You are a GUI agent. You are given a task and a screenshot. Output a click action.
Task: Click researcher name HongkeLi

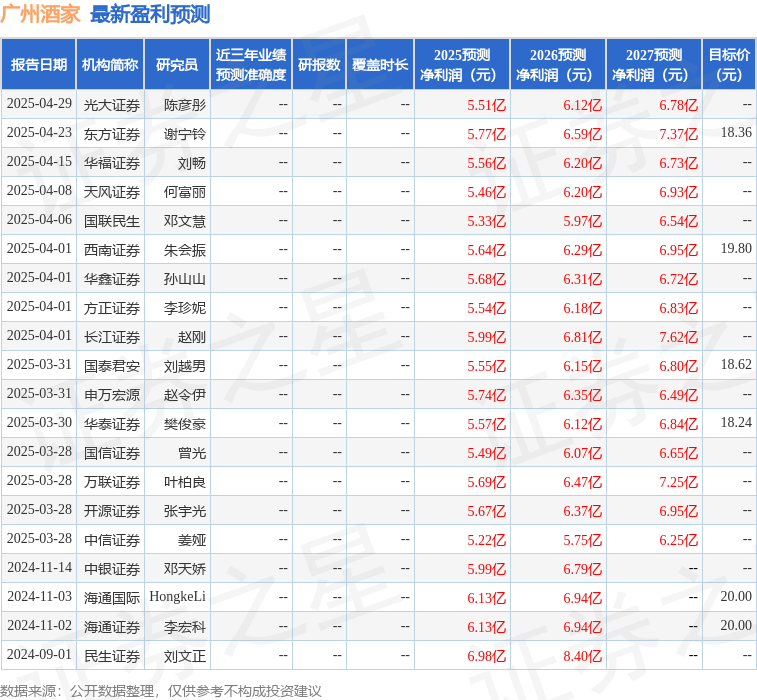[x=177, y=597]
